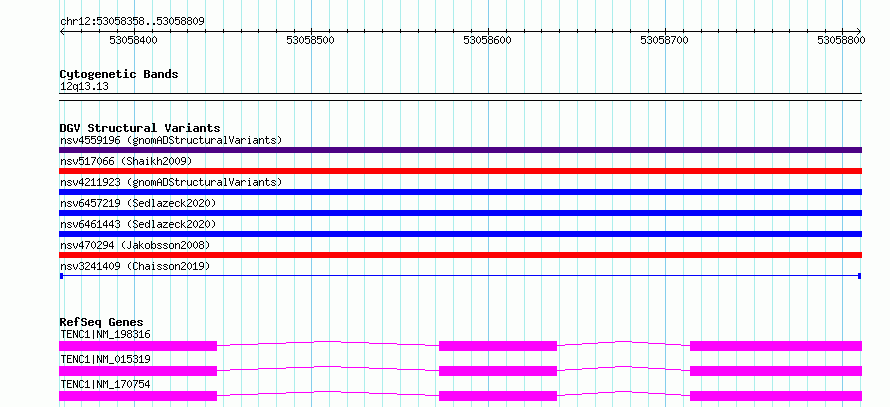The height and width of the screenshot is (407, 890).
Task: Click the chr12:53058358..53058809 region label
Action: [x=132, y=22]
